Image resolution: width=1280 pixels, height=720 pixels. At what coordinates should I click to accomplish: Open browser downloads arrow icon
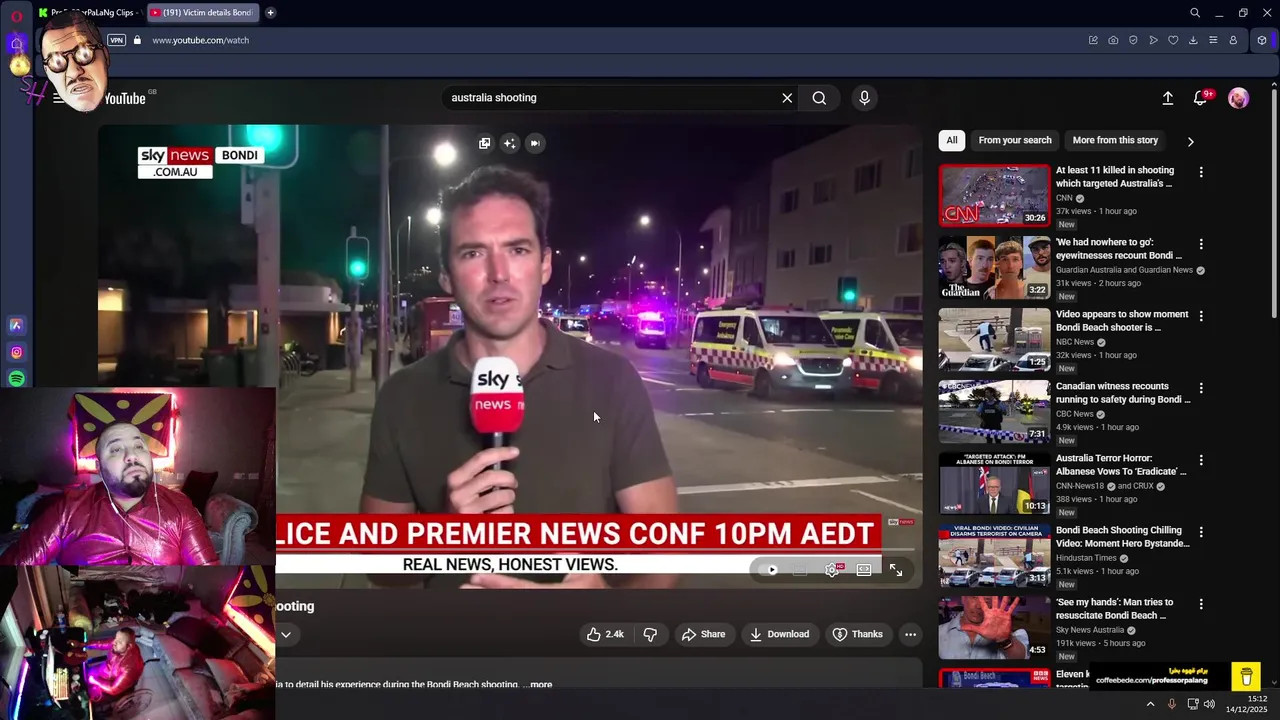pyautogui.click(x=1193, y=40)
